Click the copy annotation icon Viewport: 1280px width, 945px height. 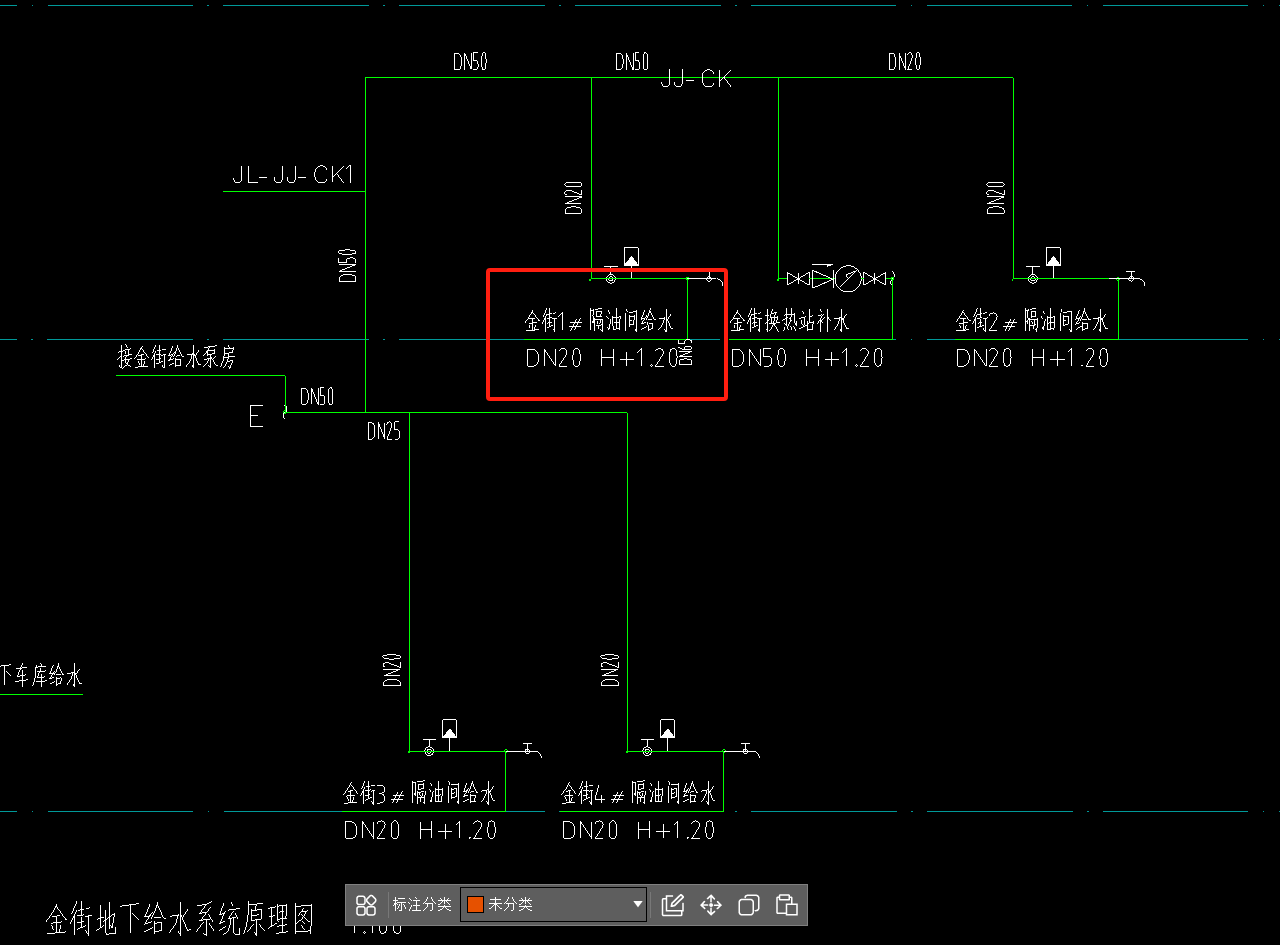(749, 905)
